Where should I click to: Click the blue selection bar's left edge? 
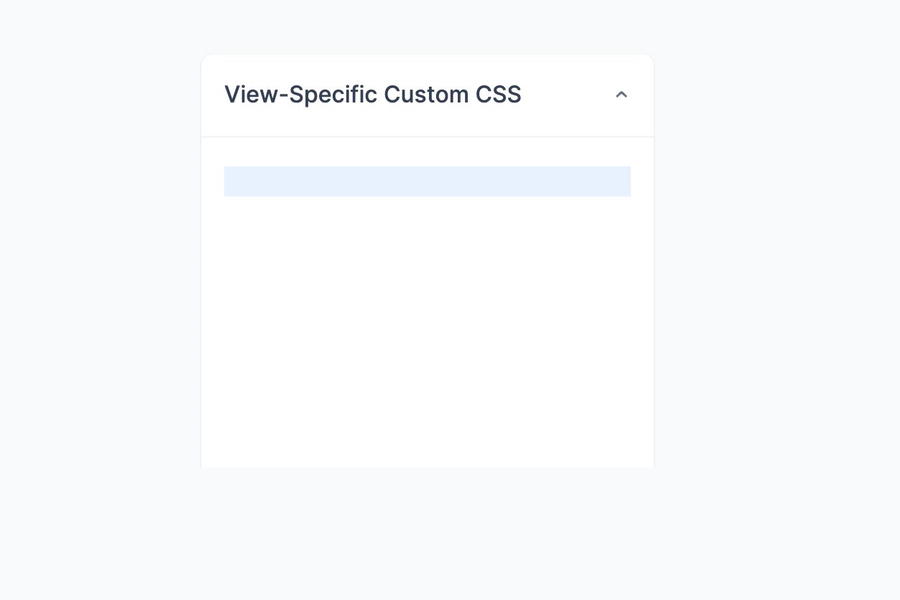tap(230, 181)
